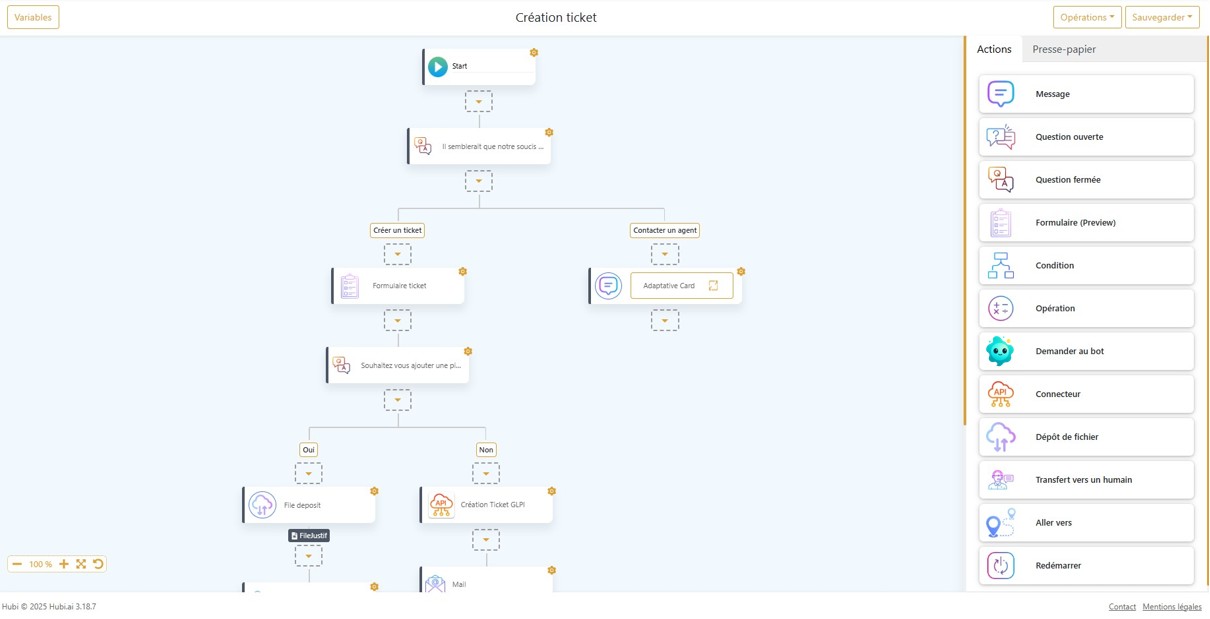
Task: Open the Variables panel
Action: [x=32, y=16]
